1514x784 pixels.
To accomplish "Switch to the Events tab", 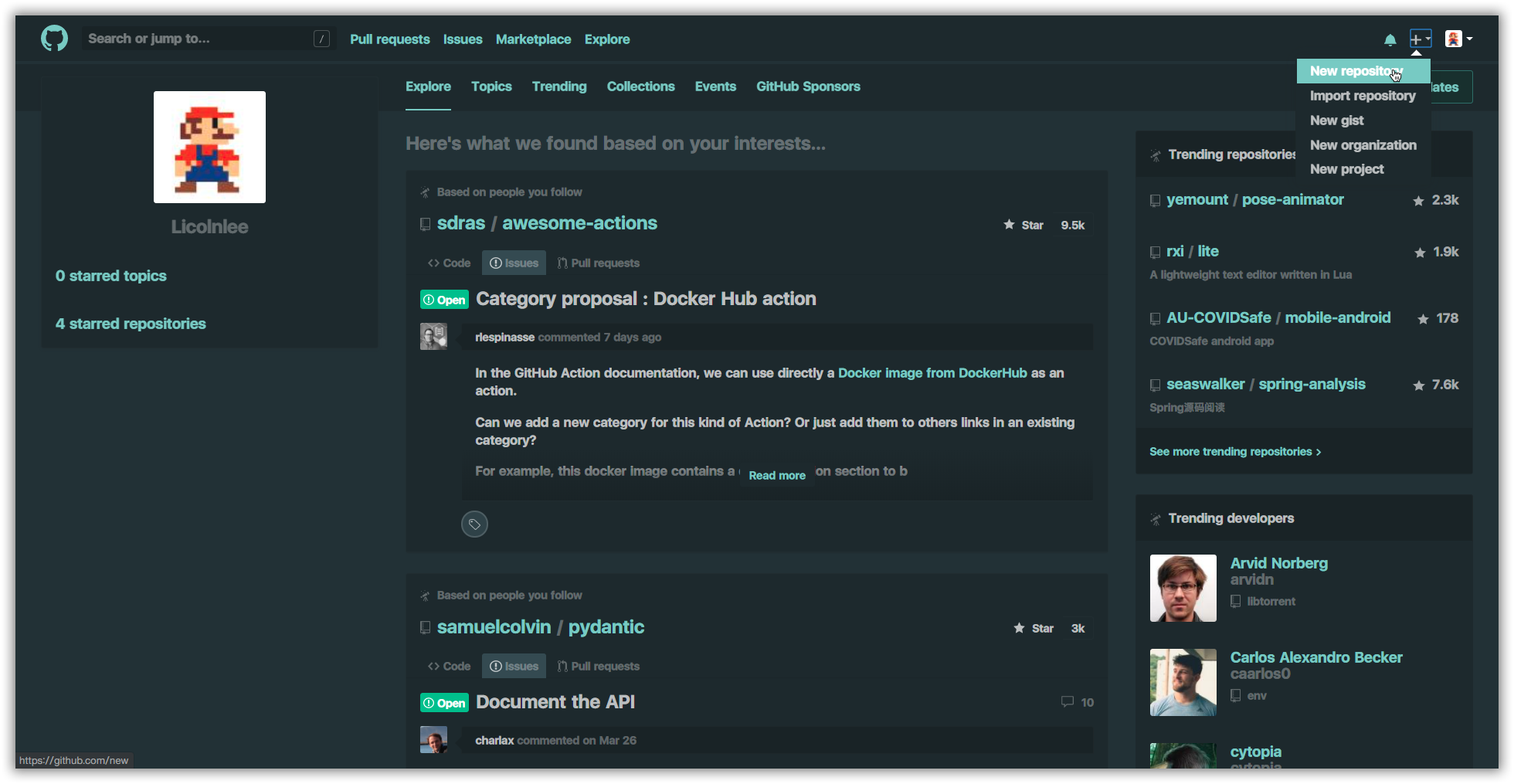I will point(715,87).
